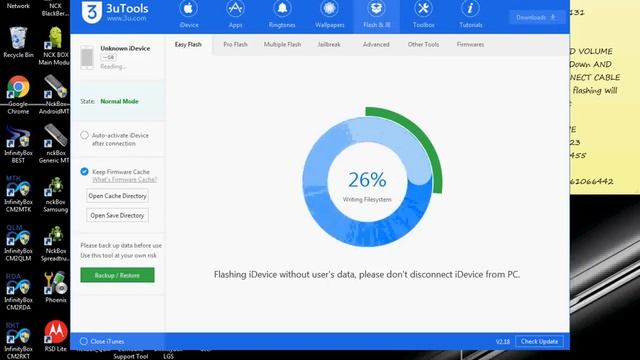Image resolution: width=640 pixels, height=360 pixels.
Task: Open the nckBox Samsung desktop icon
Action: pos(55,193)
